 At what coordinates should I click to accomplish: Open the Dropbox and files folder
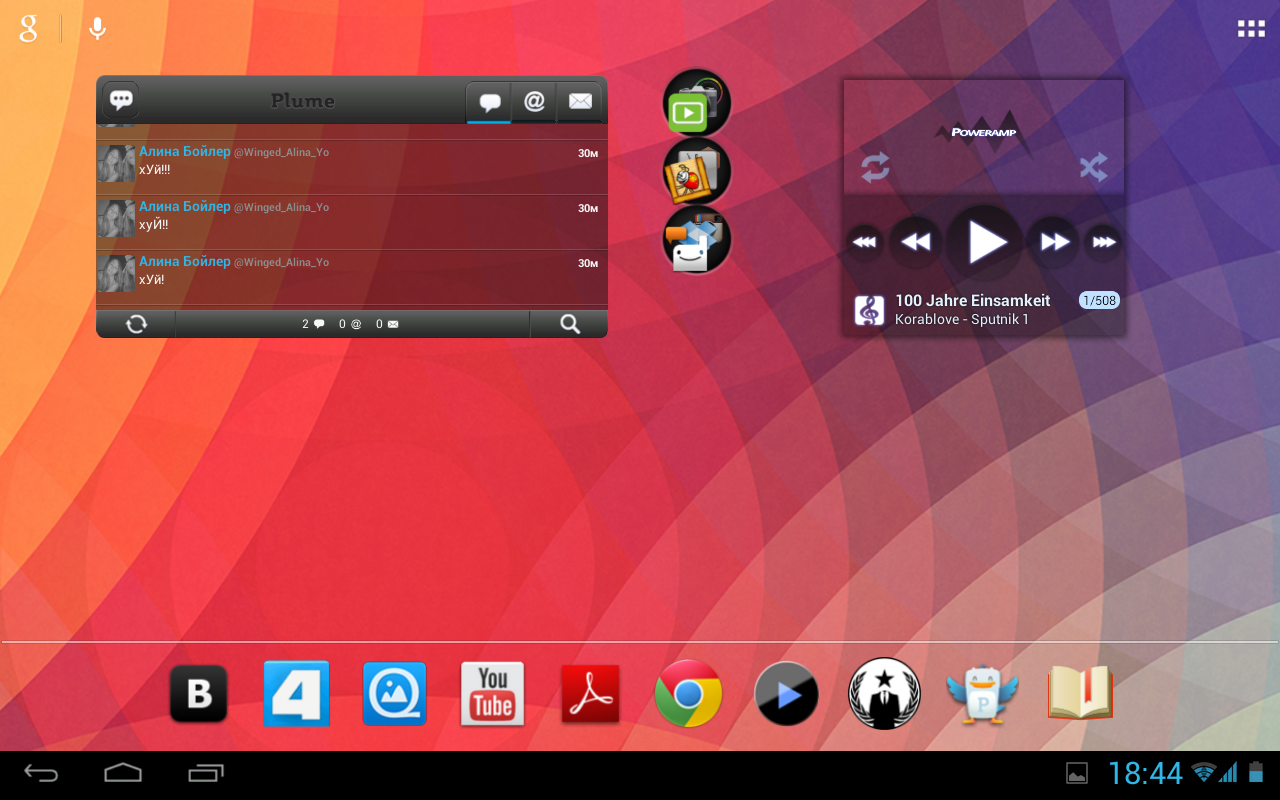[x=697, y=240]
